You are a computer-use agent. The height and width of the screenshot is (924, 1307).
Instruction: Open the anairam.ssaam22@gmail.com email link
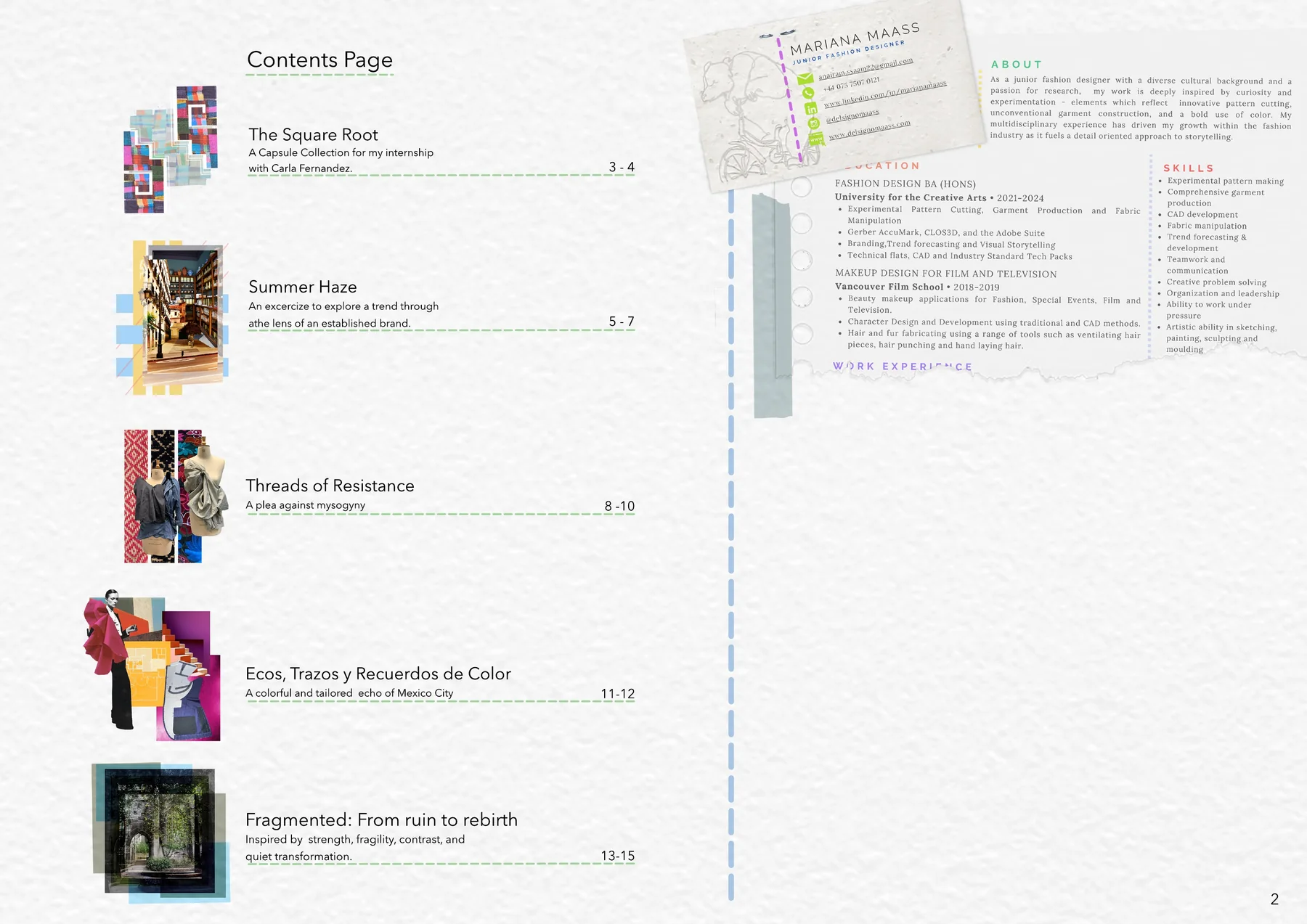(866, 68)
